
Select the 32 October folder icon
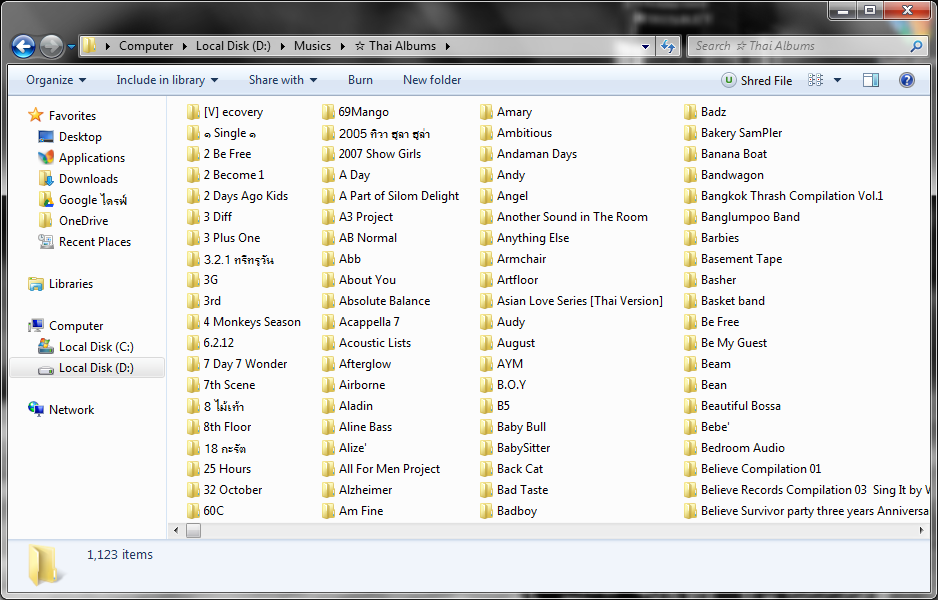tap(193, 490)
